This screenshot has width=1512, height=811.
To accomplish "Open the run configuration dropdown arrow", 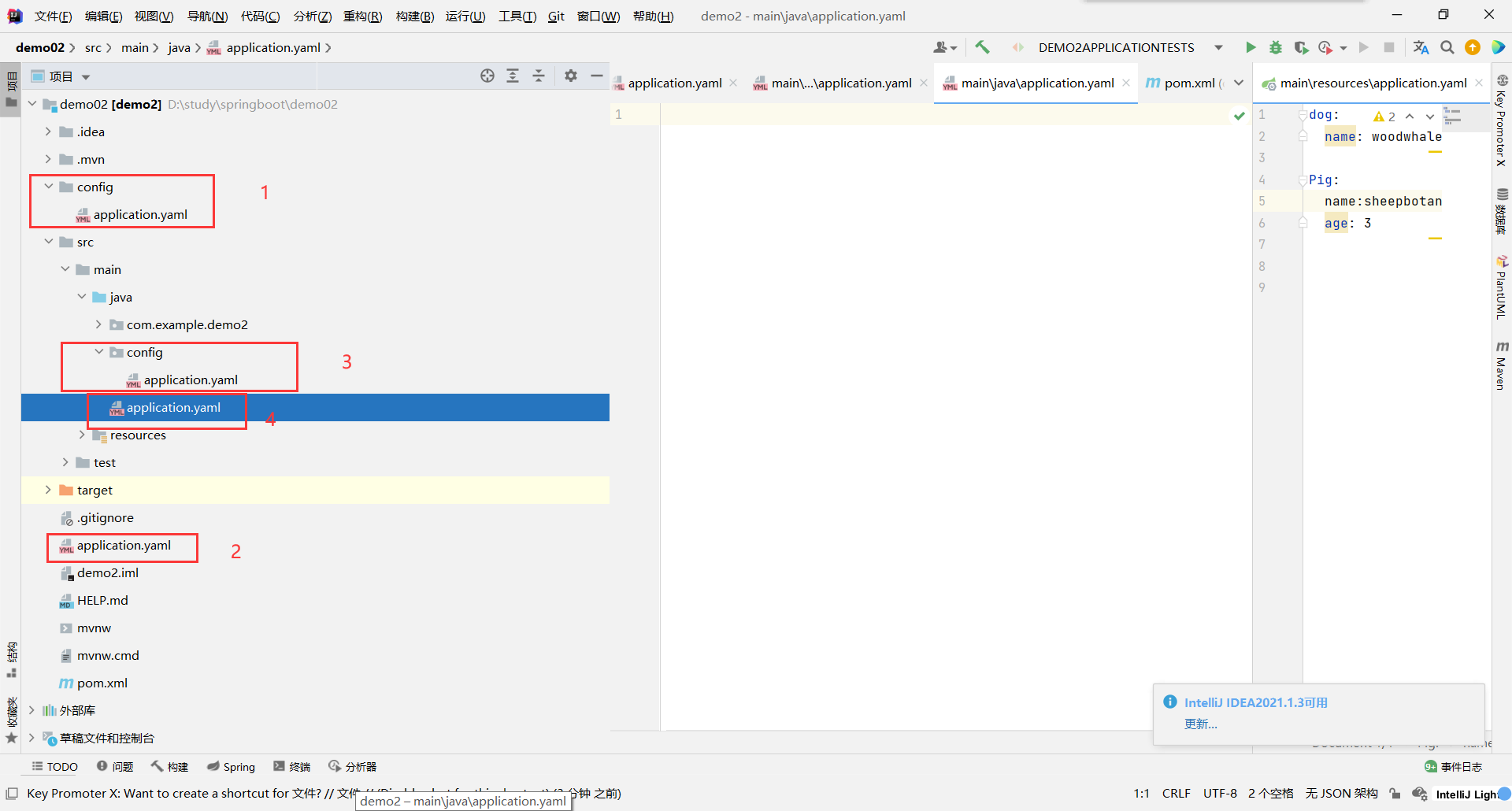I will 1218,47.
